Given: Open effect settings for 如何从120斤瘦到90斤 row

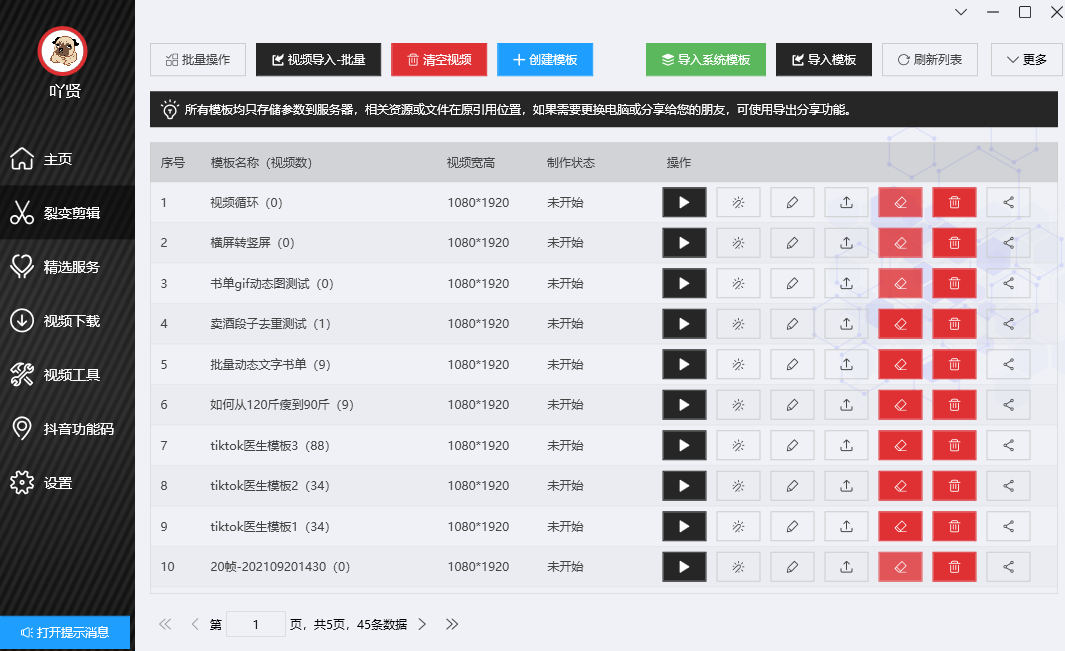Looking at the screenshot, I should (738, 404).
